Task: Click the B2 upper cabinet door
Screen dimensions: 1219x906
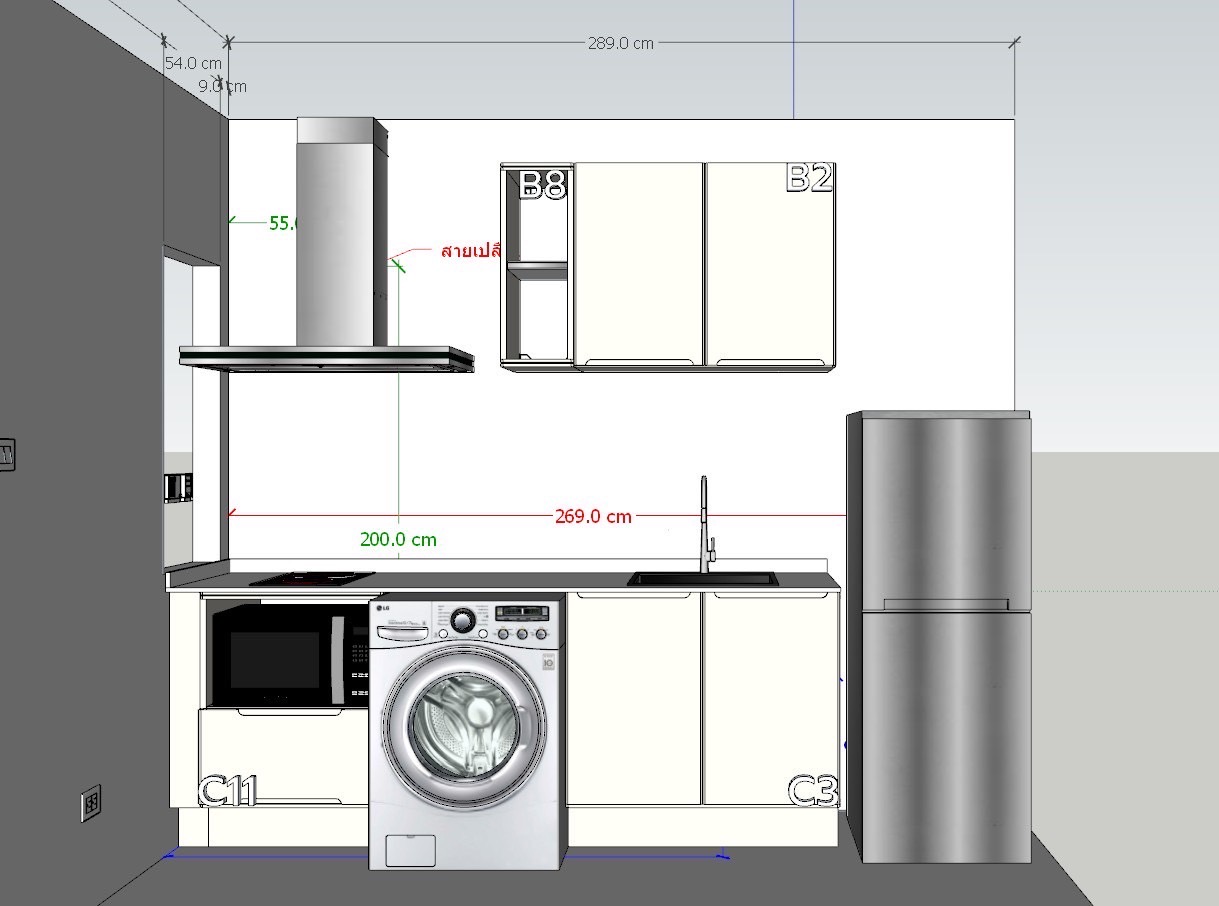Action: point(770,265)
